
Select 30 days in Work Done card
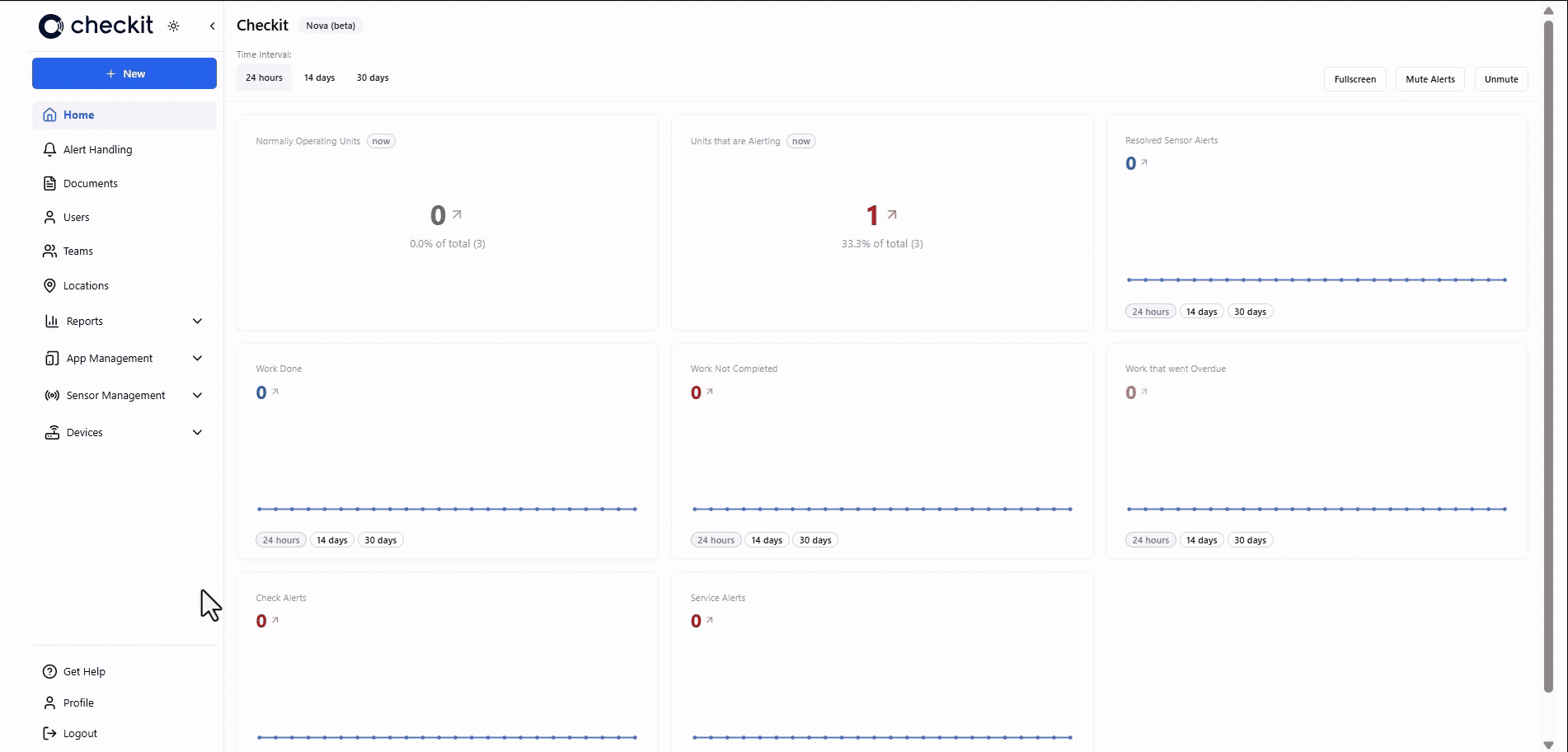pyautogui.click(x=381, y=540)
